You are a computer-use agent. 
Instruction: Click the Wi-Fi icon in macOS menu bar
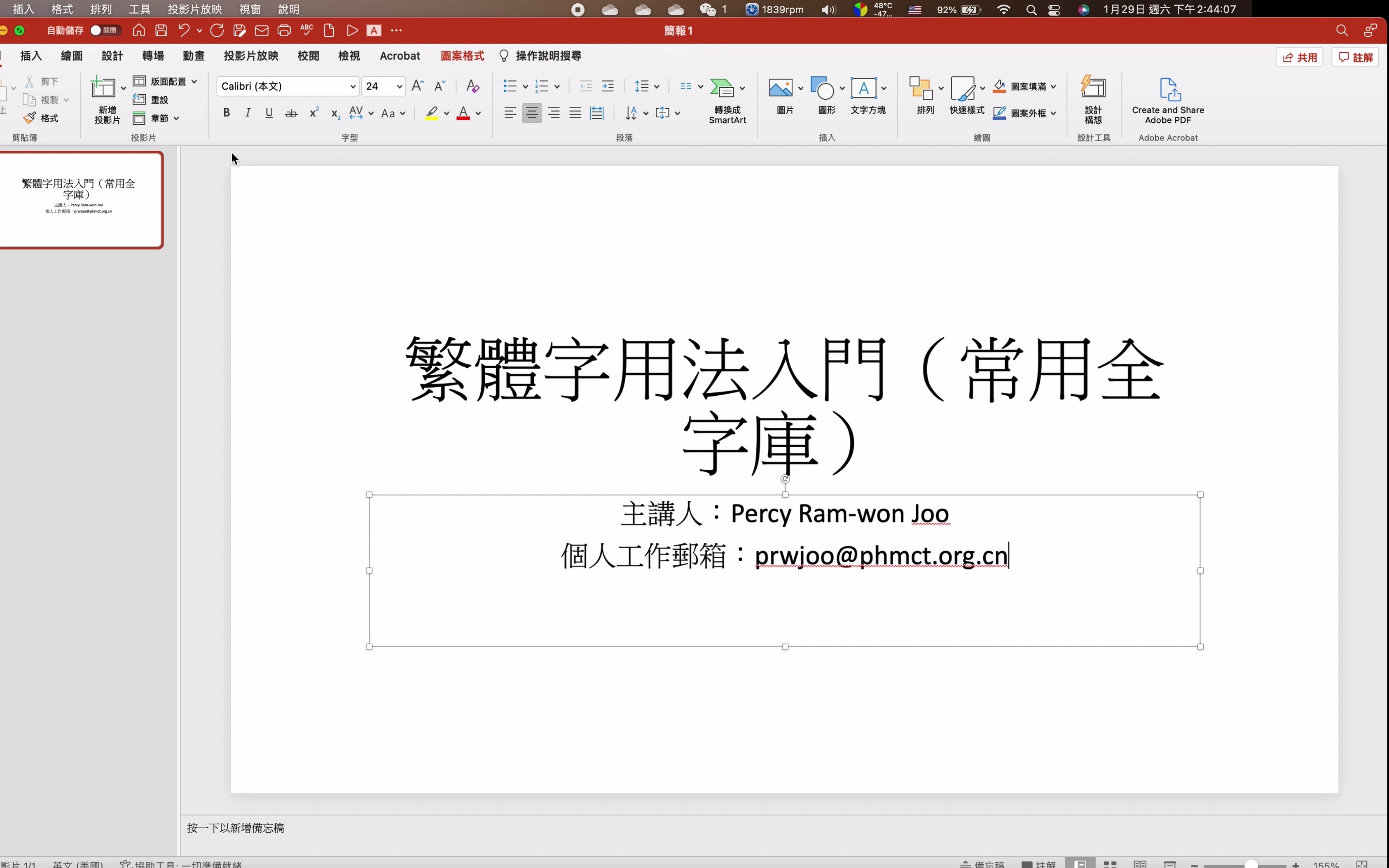tap(1004, 9)
